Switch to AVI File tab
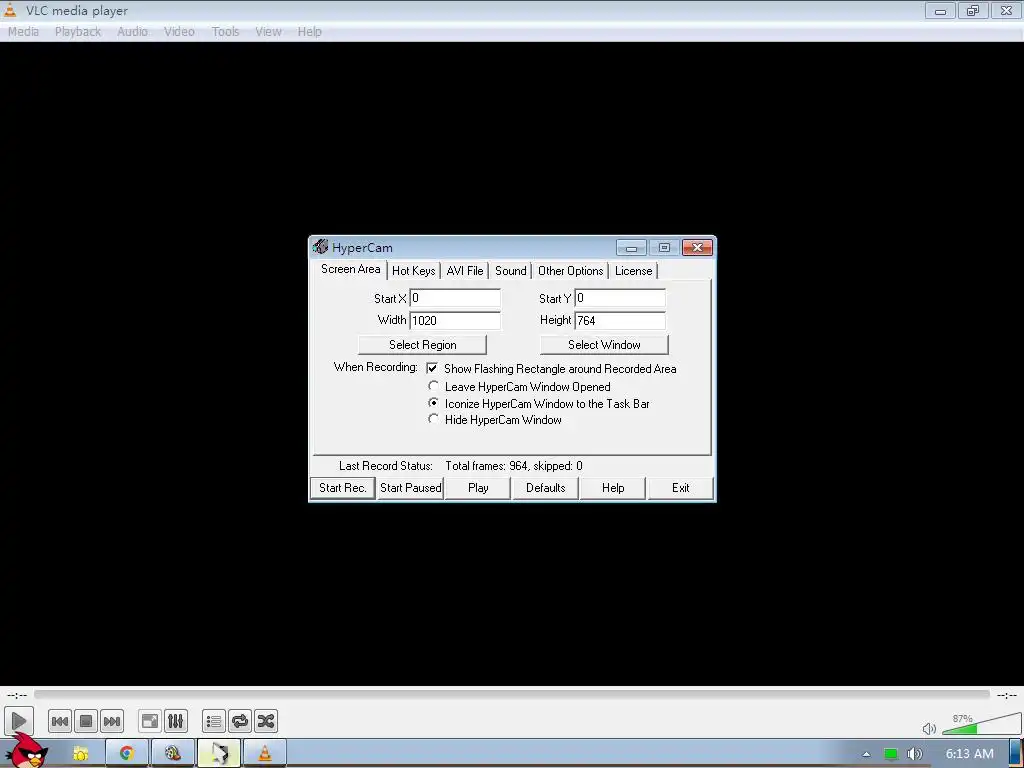This screenshot has width=1024, height=768. coord(465,271)
